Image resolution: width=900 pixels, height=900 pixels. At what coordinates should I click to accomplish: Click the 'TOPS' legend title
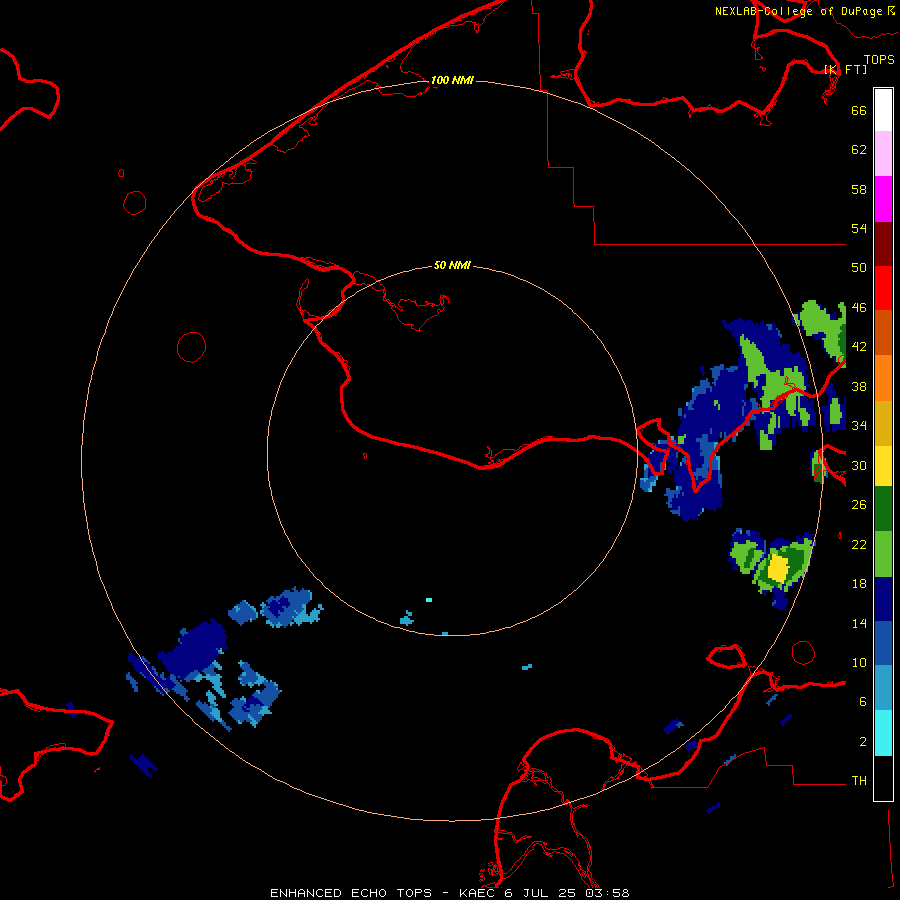879,59
